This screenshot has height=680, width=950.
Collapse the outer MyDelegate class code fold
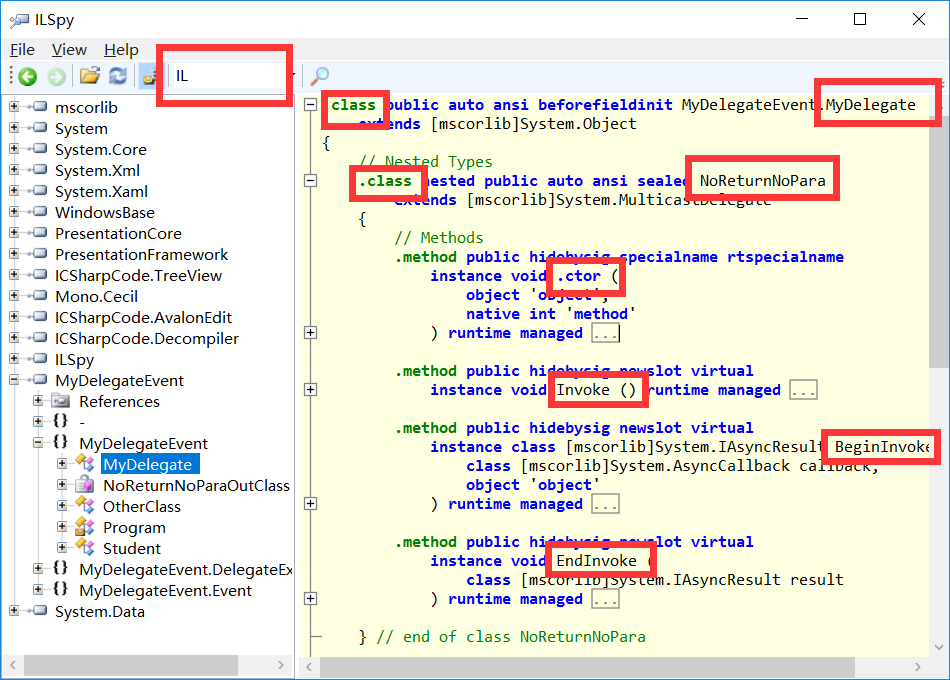tap(310, 104)
